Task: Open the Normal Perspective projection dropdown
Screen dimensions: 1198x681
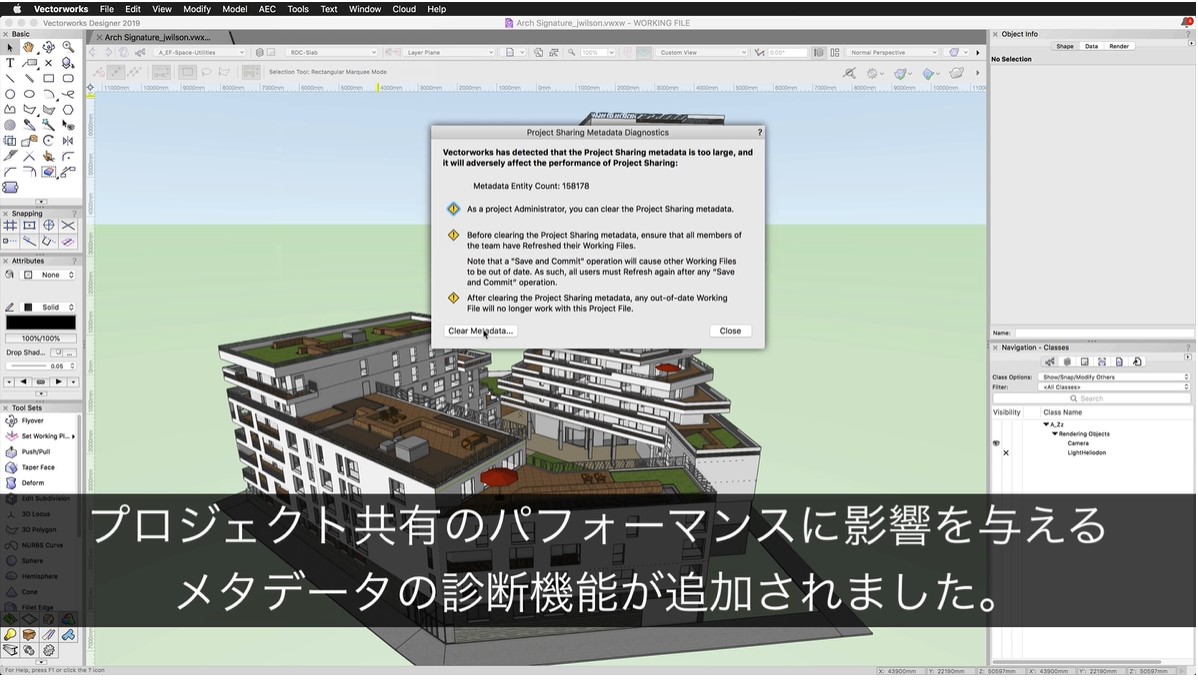Action: click(x=892, y=53)
